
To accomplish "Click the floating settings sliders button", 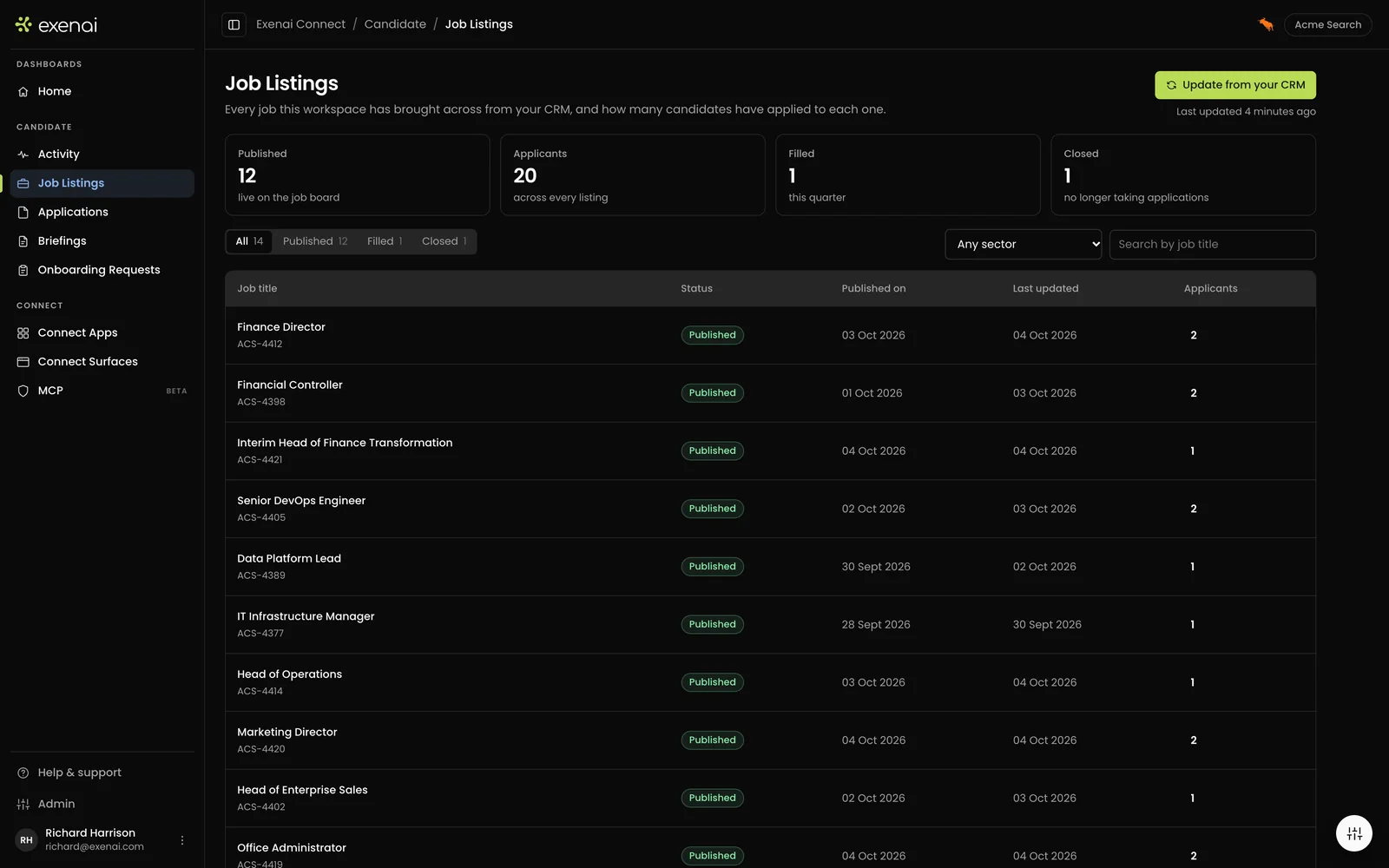I will point(1354,833).
